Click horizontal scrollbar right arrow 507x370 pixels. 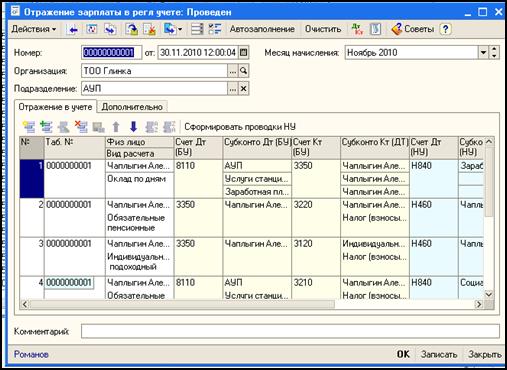click(x=479, y=304)
